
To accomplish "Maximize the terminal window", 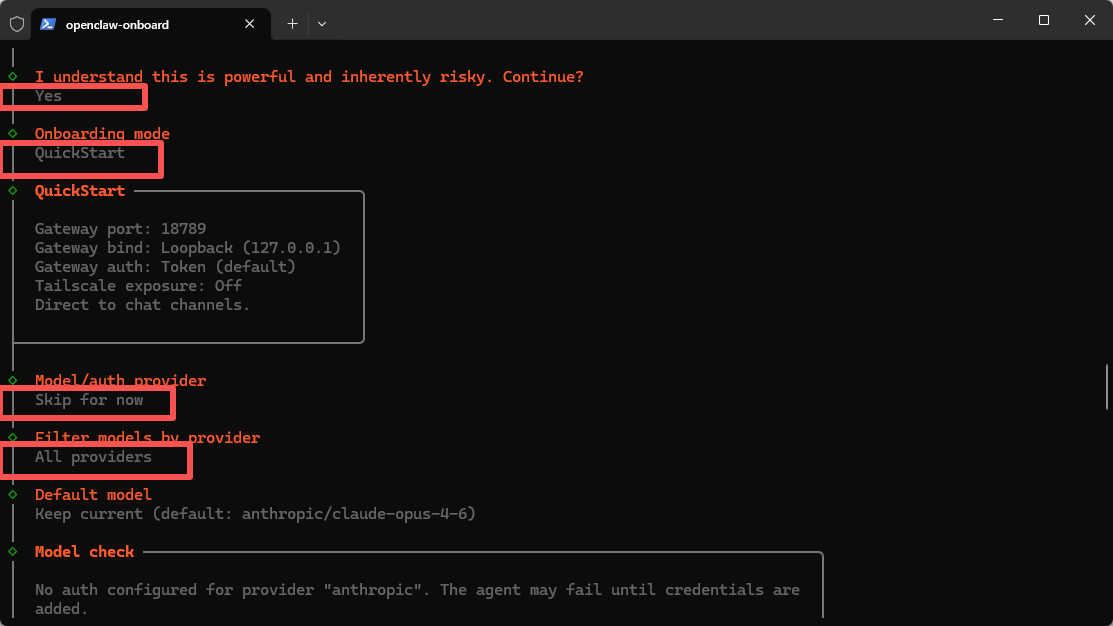I will click(x=1043, y=20).
